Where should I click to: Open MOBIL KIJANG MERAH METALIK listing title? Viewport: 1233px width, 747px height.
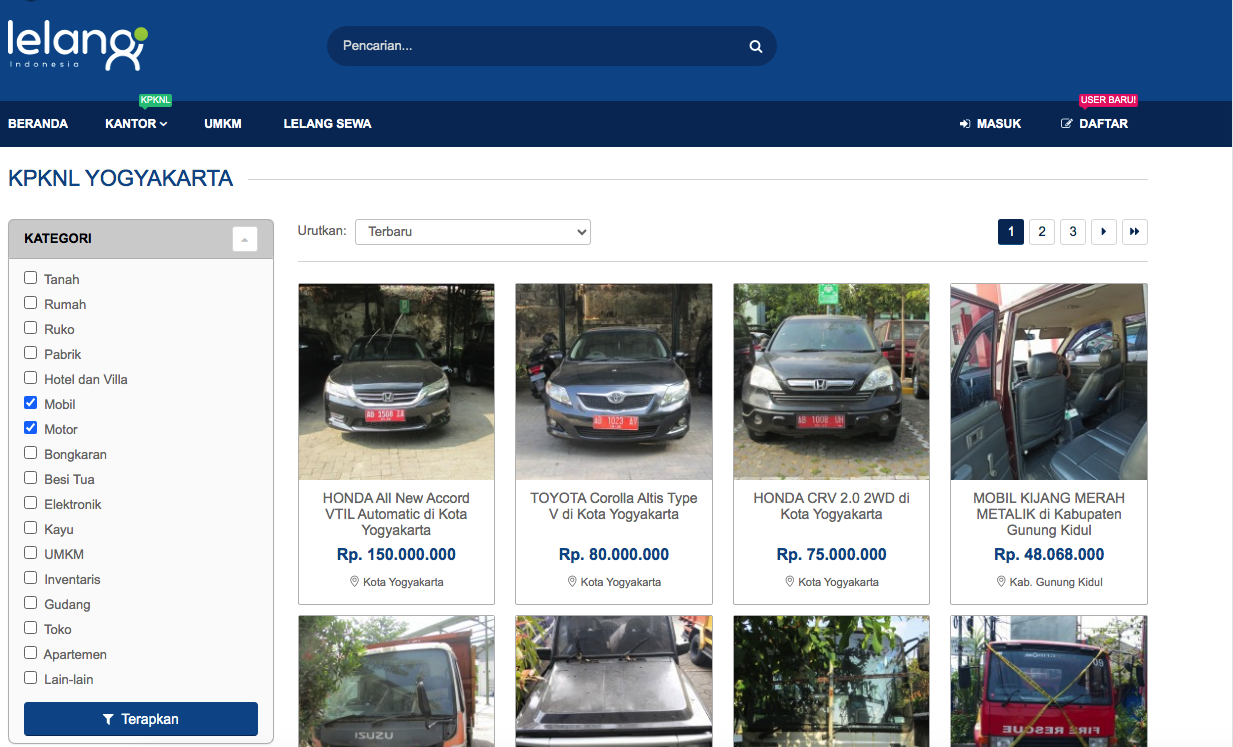click(x=1049, y=514)
